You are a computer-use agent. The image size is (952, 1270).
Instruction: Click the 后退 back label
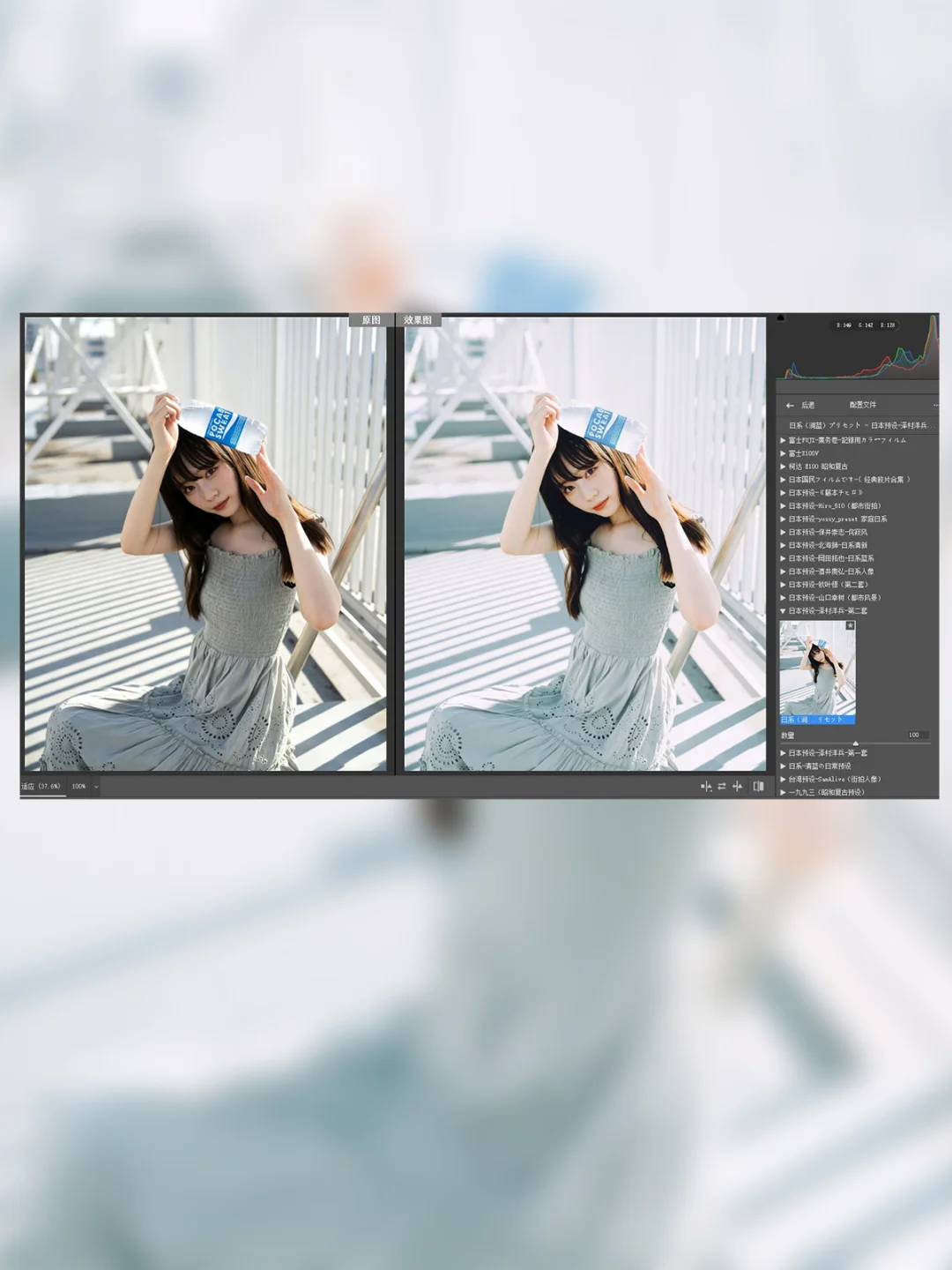808,406
